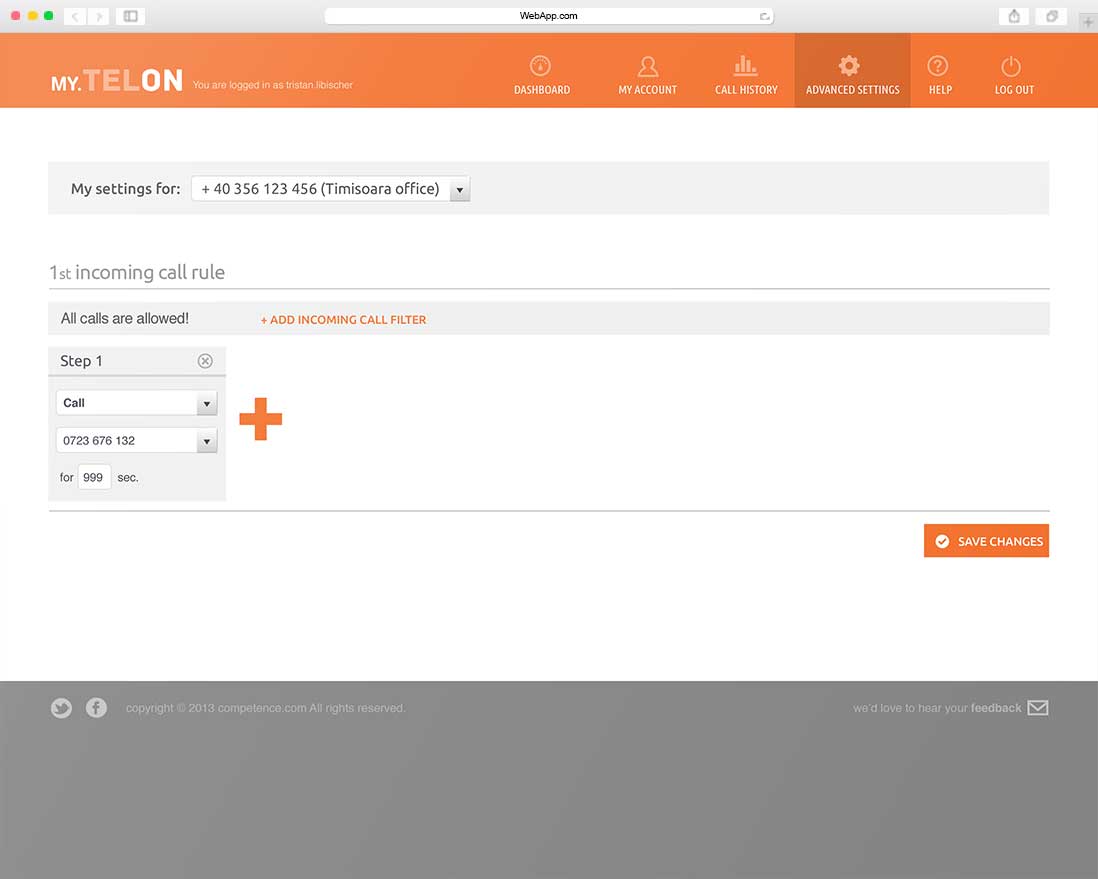Select the Advanced Settings tab
1098x879 pixels.
[852, 71]
